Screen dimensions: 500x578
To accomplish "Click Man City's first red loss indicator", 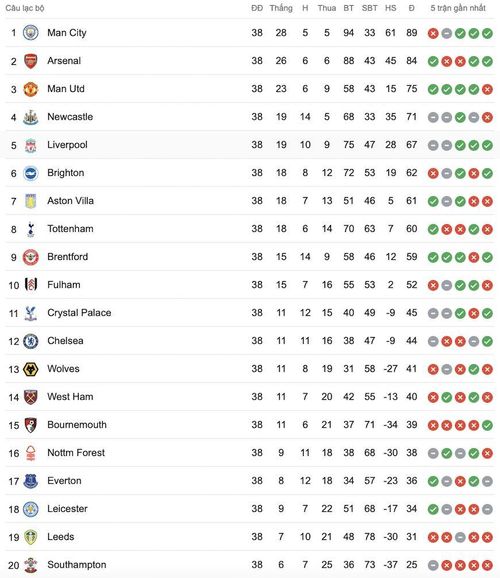I will click(433, 34).
